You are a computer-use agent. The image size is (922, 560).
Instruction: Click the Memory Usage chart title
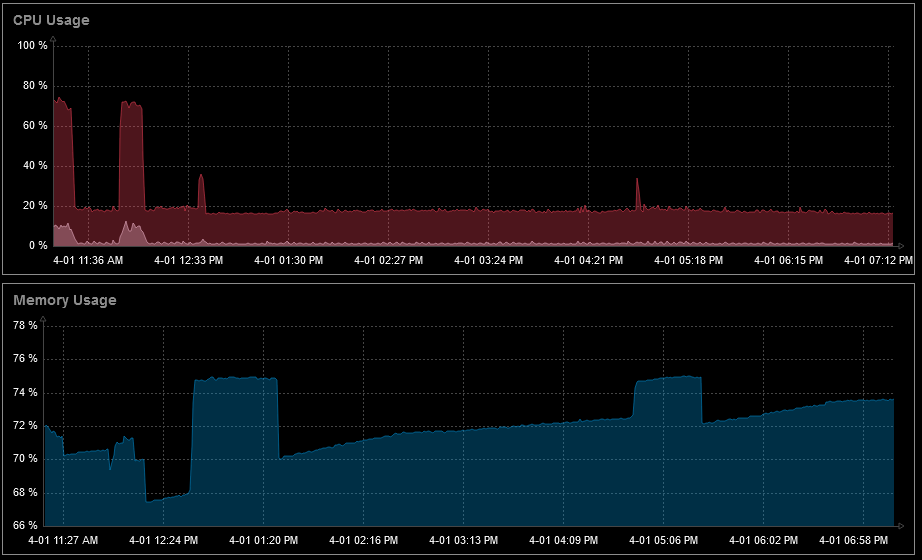(65, 300)
